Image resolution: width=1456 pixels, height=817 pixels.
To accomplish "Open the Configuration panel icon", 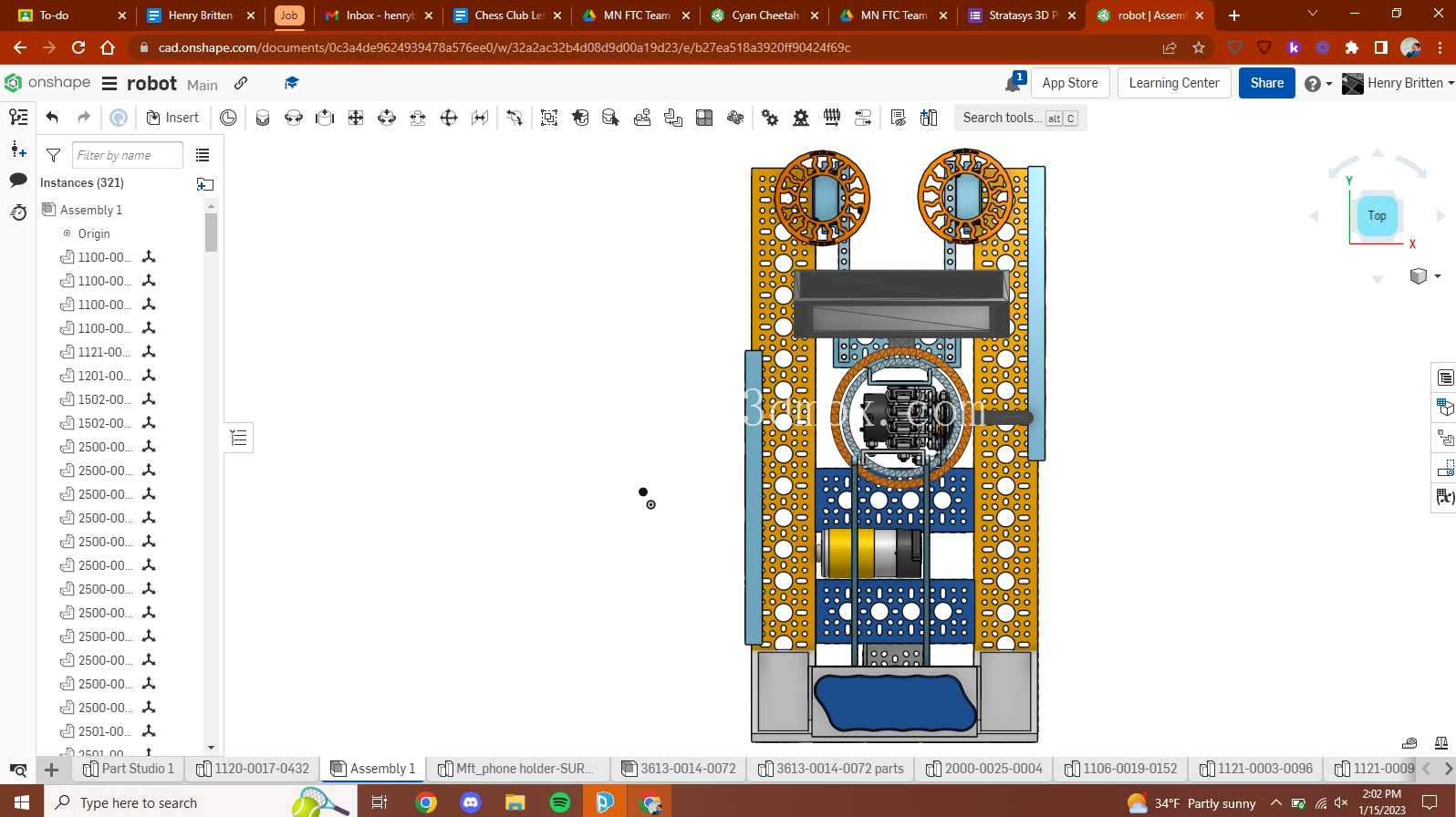I will tap(1445, 407).
